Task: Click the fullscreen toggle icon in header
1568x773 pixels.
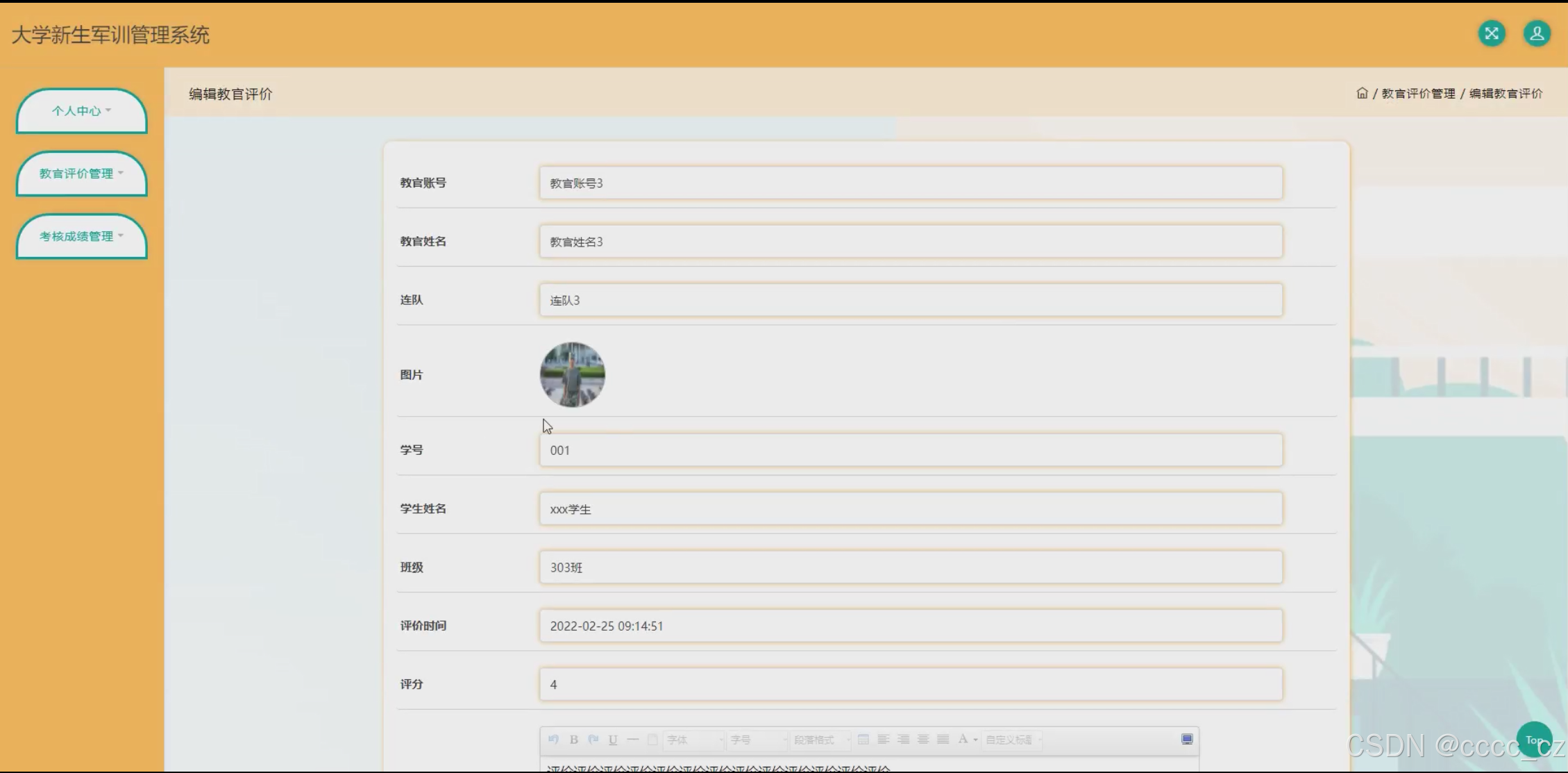Action: (x=1491, y=33)
